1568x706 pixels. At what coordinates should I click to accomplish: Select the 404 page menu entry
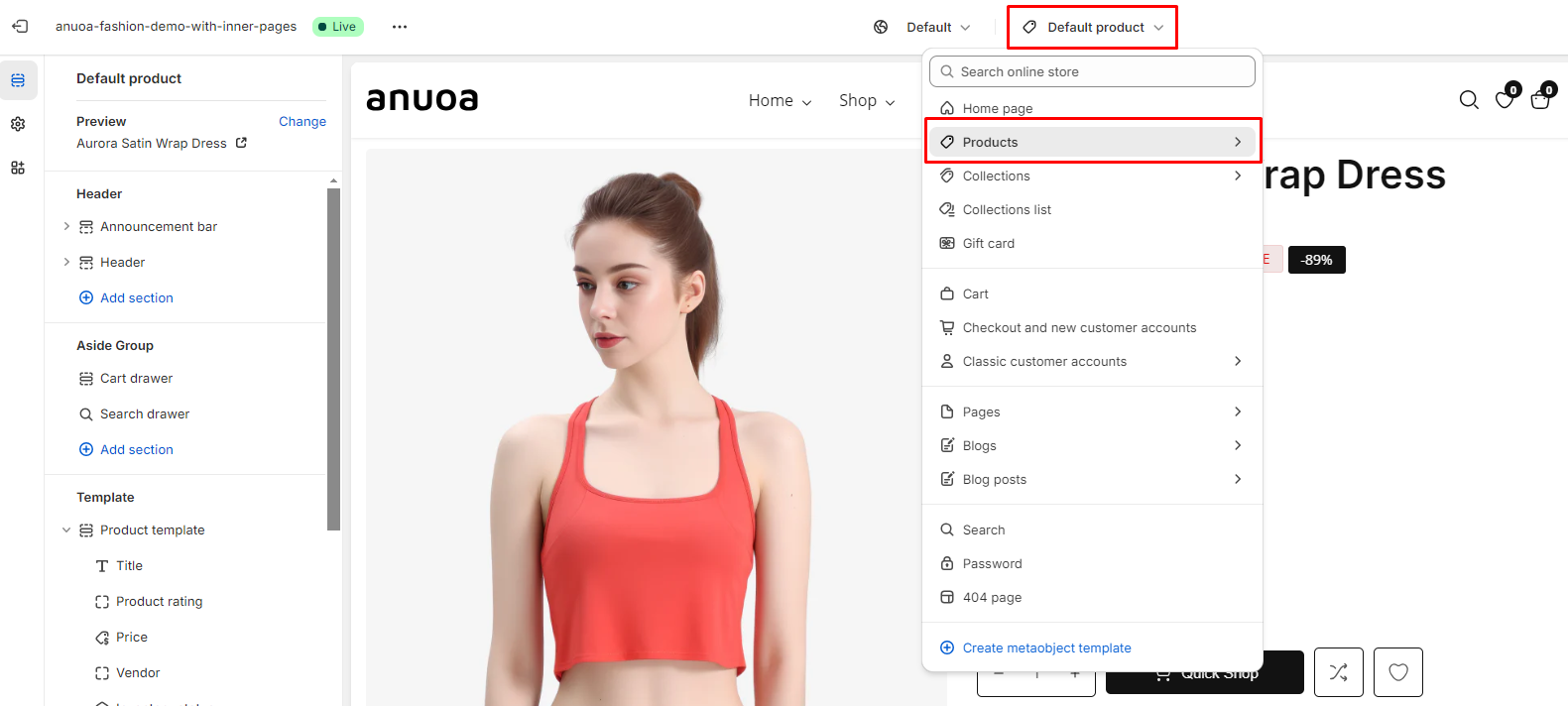tap(992, 597)
